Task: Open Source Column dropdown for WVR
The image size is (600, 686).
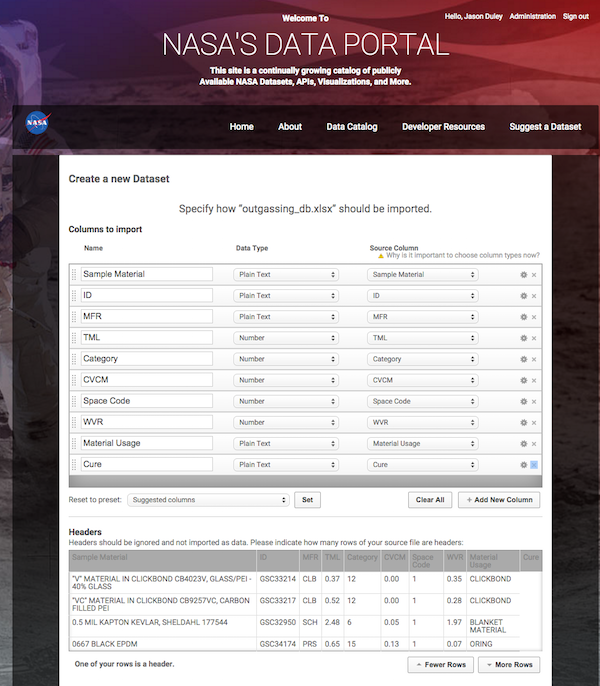Action: pyautogui.click(x=422, y=423)
